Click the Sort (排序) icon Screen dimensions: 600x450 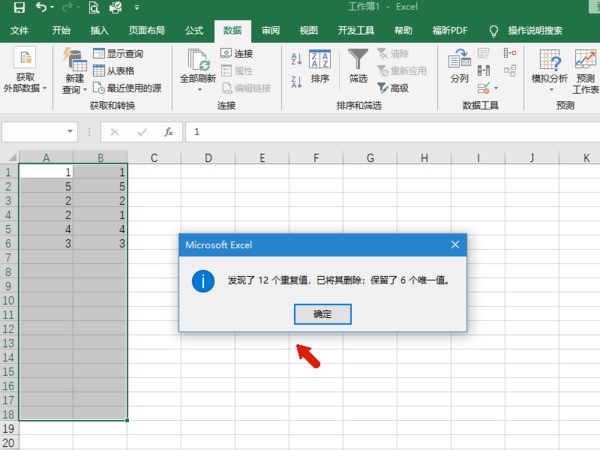[320, 65]
